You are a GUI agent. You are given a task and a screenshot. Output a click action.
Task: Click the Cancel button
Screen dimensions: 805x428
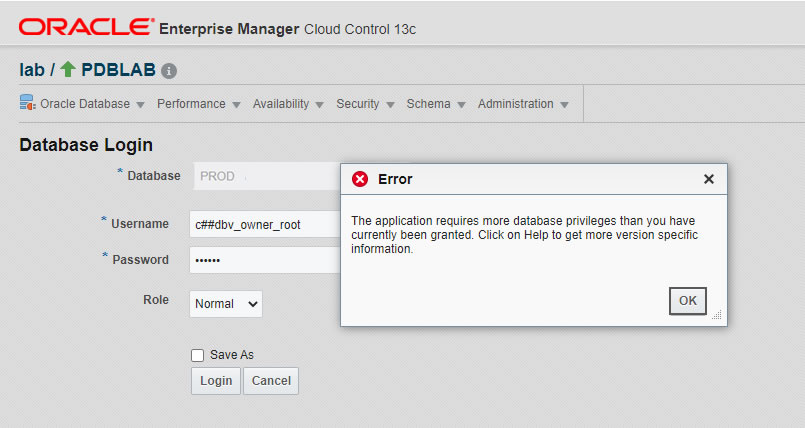click(271, 381)
